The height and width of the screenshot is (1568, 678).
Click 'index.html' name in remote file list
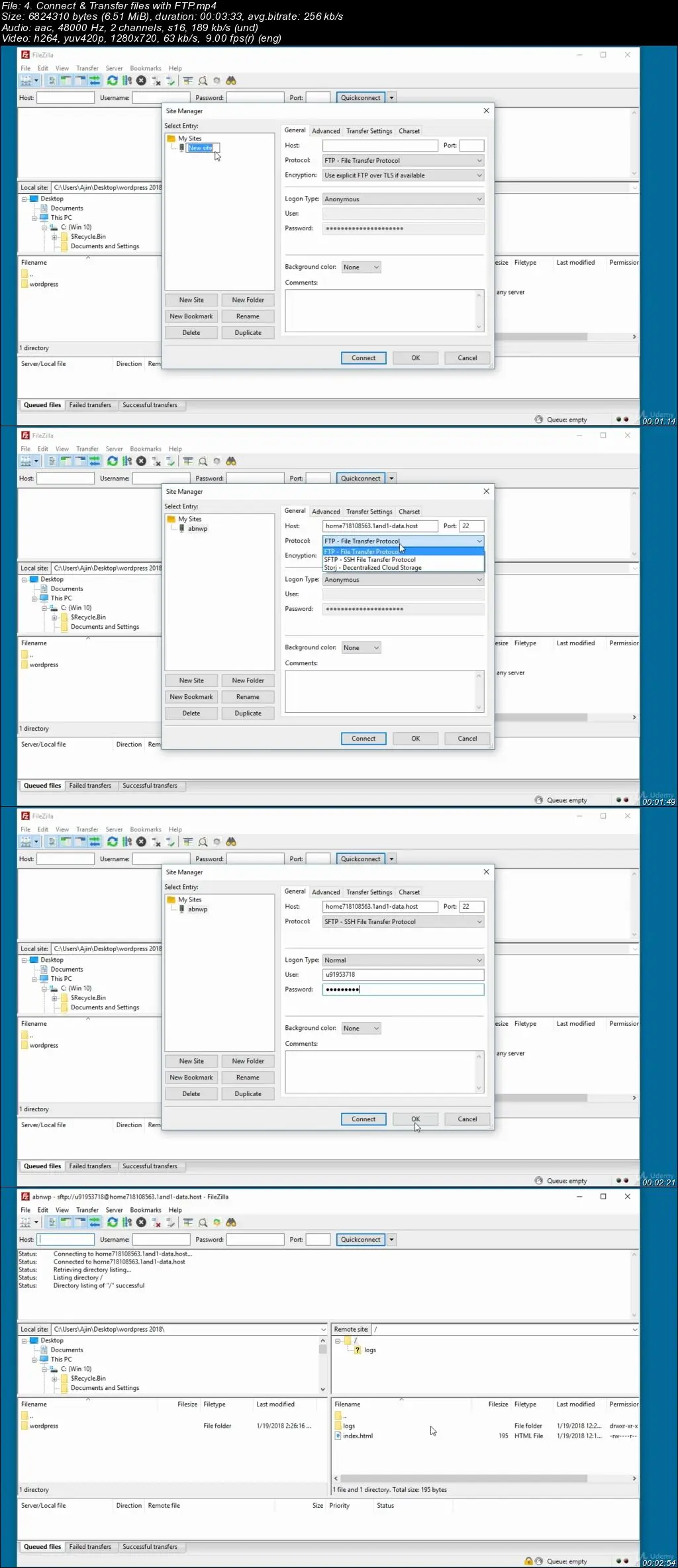point(358,1436)
